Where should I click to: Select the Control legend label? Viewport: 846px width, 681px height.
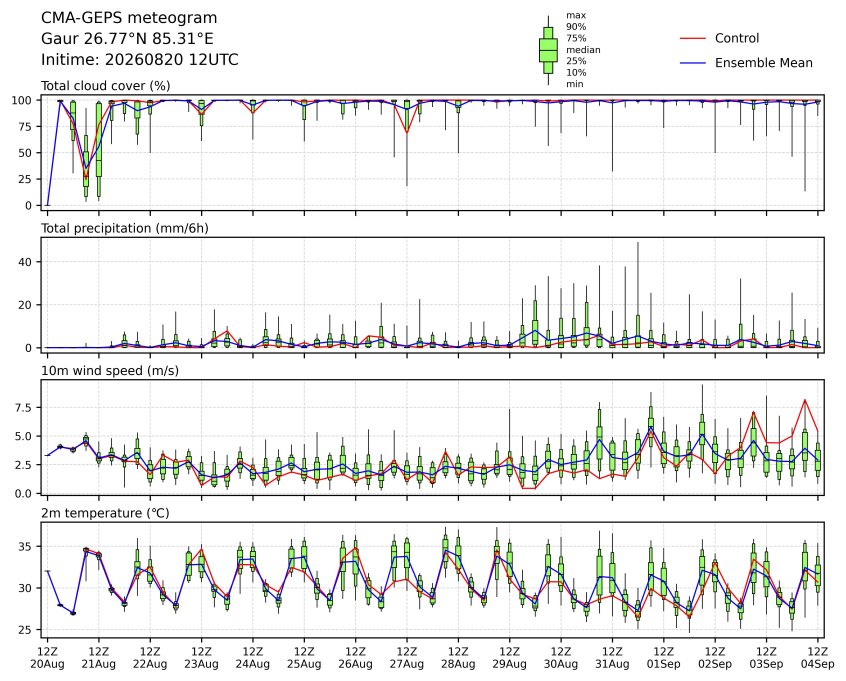click(x=736, y=38)
